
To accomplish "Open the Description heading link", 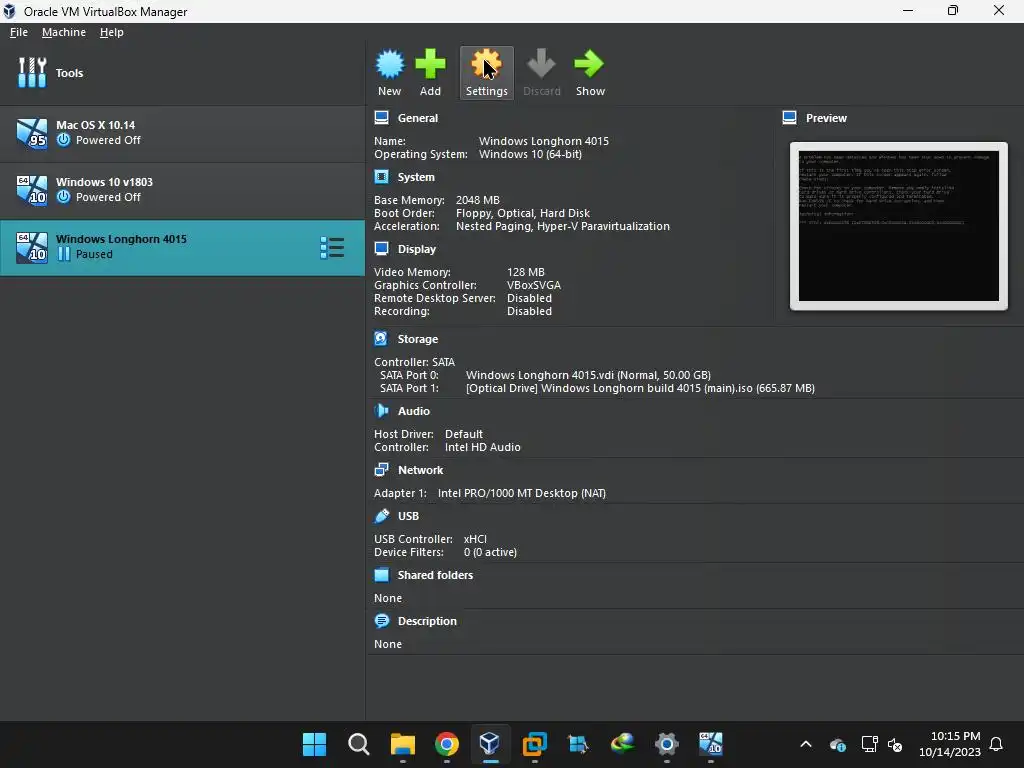I will (x=427, y=621).
